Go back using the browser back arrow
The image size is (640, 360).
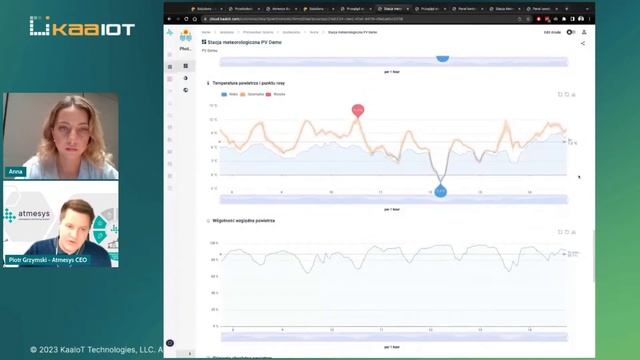pos(170,19)
